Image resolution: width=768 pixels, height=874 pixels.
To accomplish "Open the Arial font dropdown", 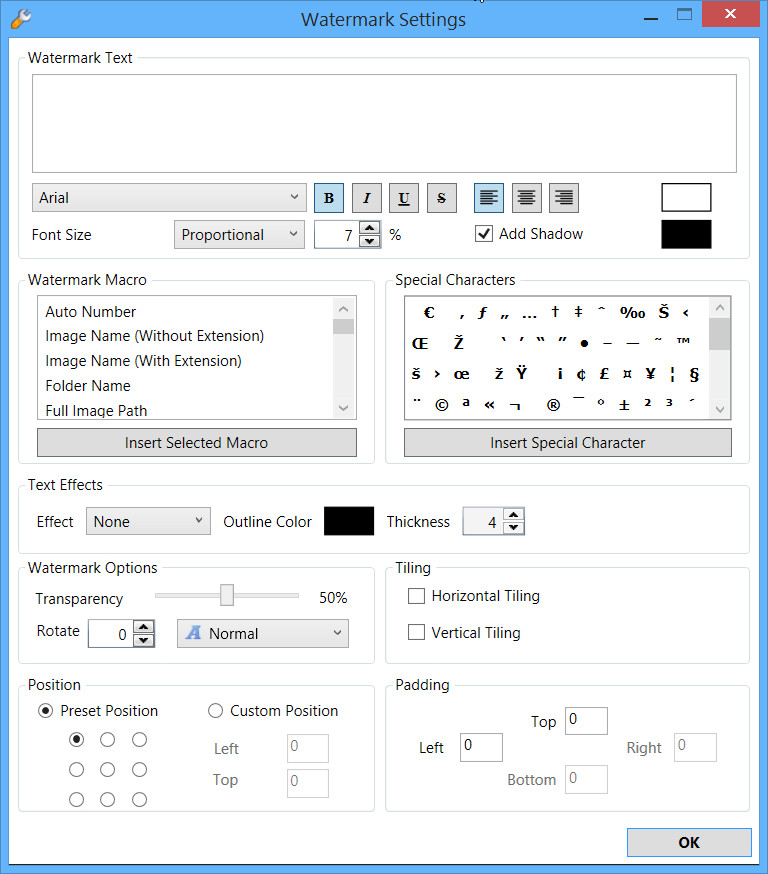I will 169,198.
